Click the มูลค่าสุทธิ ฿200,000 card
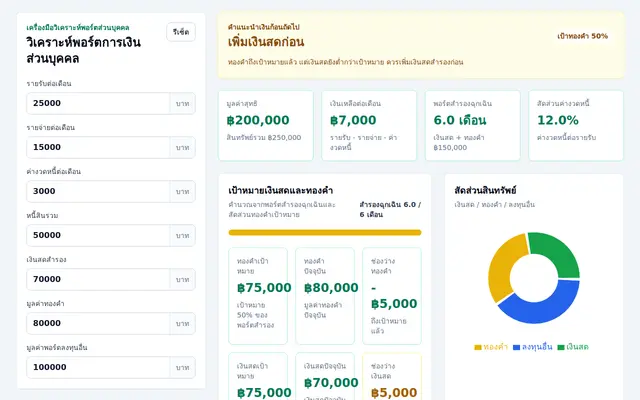This screenshot has height=400, width=640. click(266, 126)
